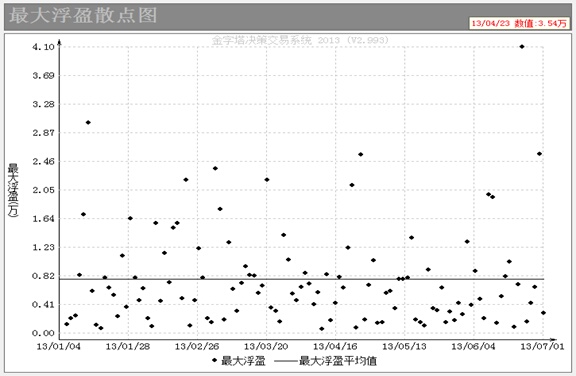Image resolution: width=576 pixels, height=376 pixels.
Task: Click the y-axis value 4.10
Action: coord(43,47)
